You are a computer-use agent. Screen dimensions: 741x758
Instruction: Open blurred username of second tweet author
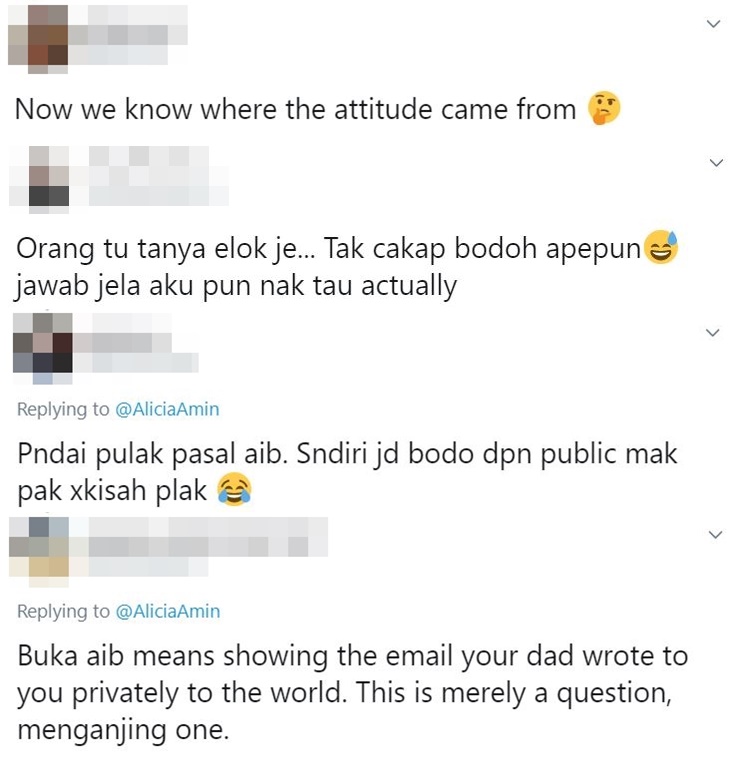point(149,176)
